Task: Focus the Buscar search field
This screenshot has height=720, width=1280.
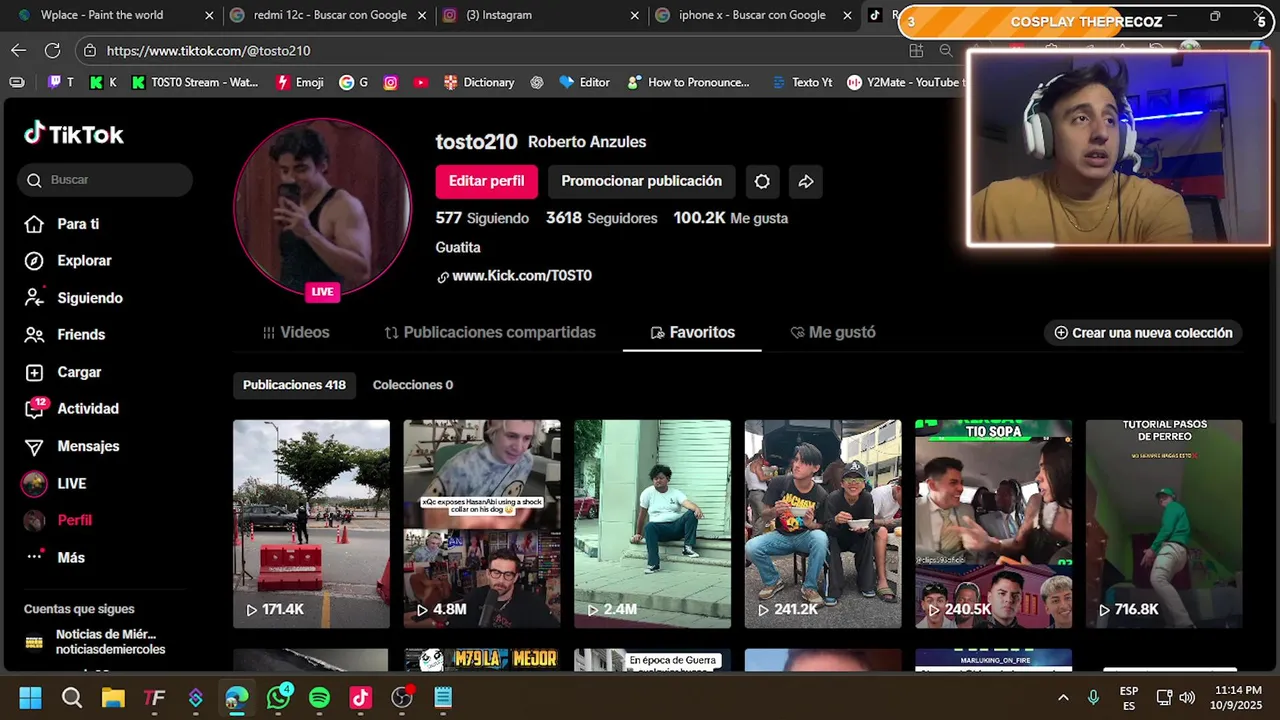Action: coord(105,180)
